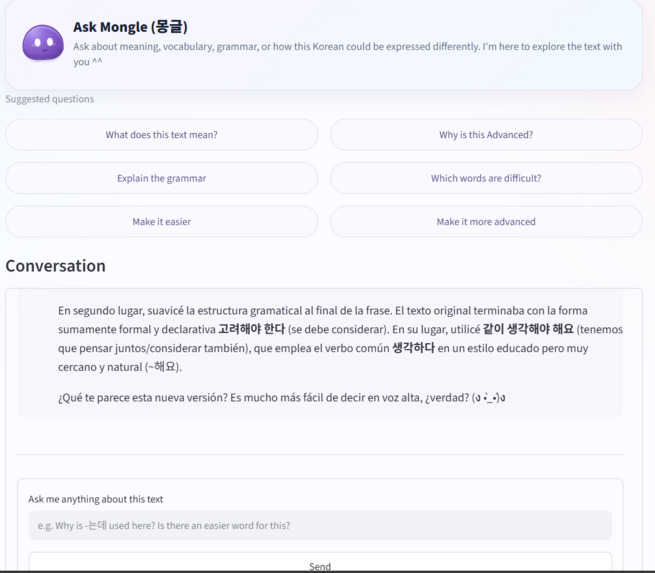Click the bold Korean phrase '같이 생각해야 해요'

528,329
